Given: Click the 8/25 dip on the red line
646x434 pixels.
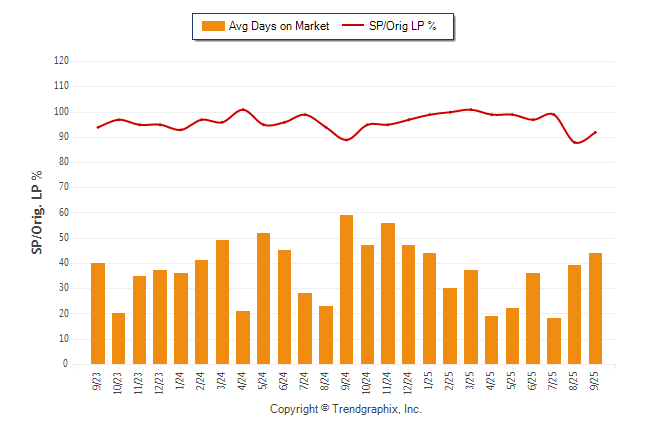Looking at the screenshot, I should (577, 142).
